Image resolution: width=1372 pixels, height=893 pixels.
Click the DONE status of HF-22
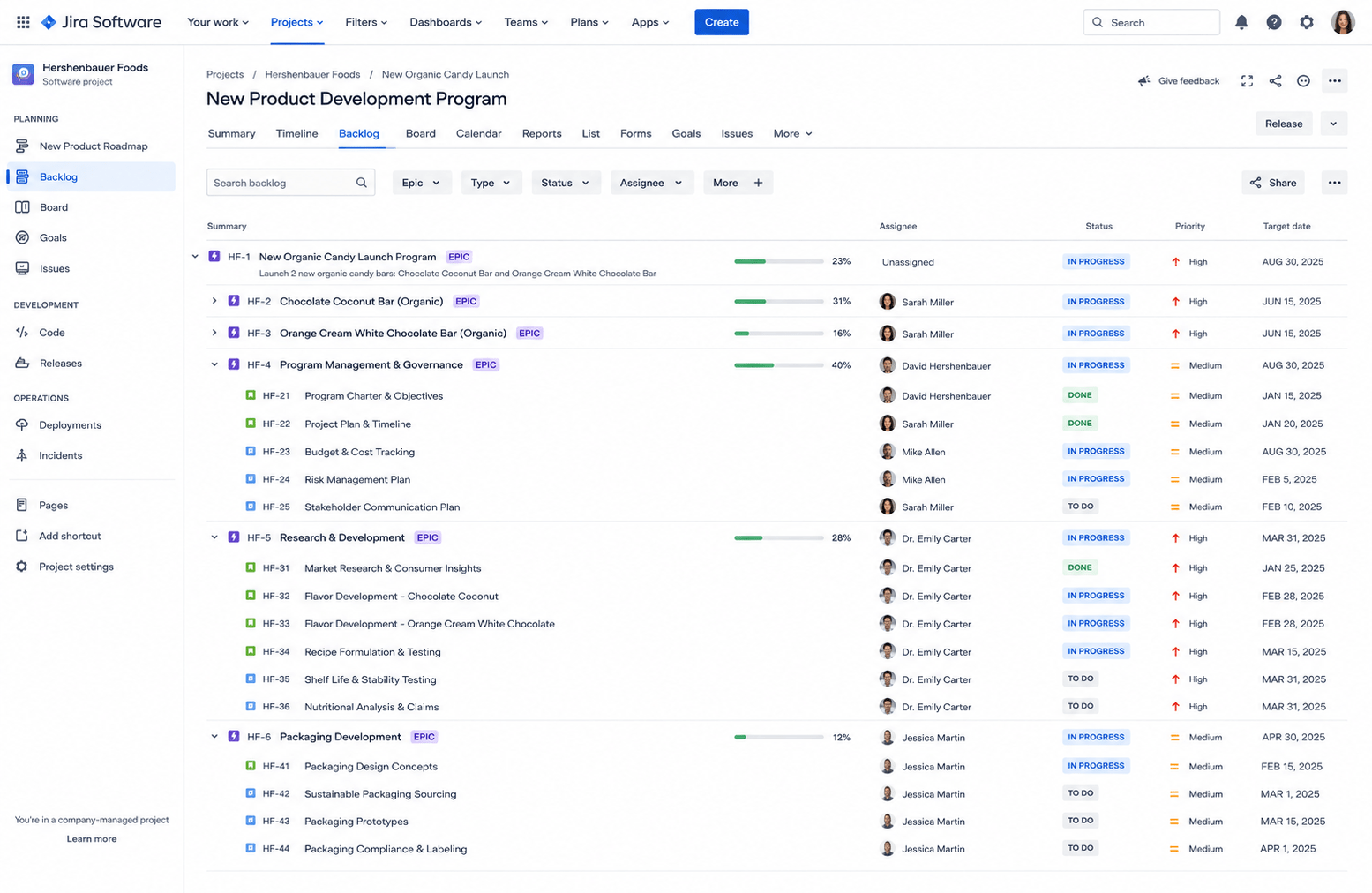coord(1080,424)
